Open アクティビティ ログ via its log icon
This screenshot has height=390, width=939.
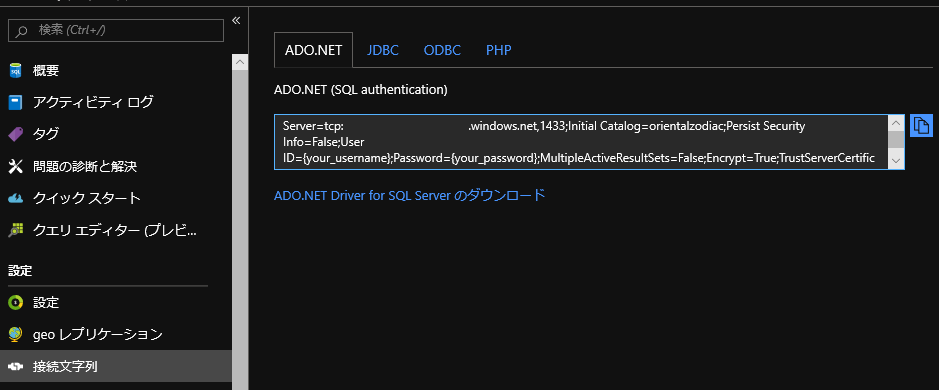pyautogui.click(x=16, y=102)
